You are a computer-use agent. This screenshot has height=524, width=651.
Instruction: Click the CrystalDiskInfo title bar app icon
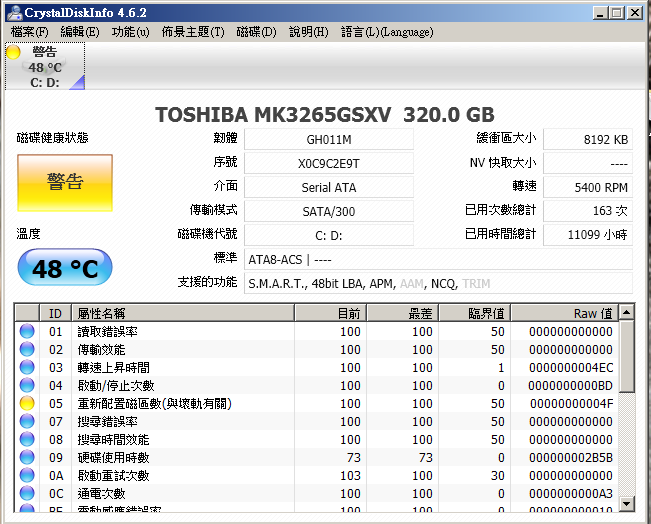[15, 12]
